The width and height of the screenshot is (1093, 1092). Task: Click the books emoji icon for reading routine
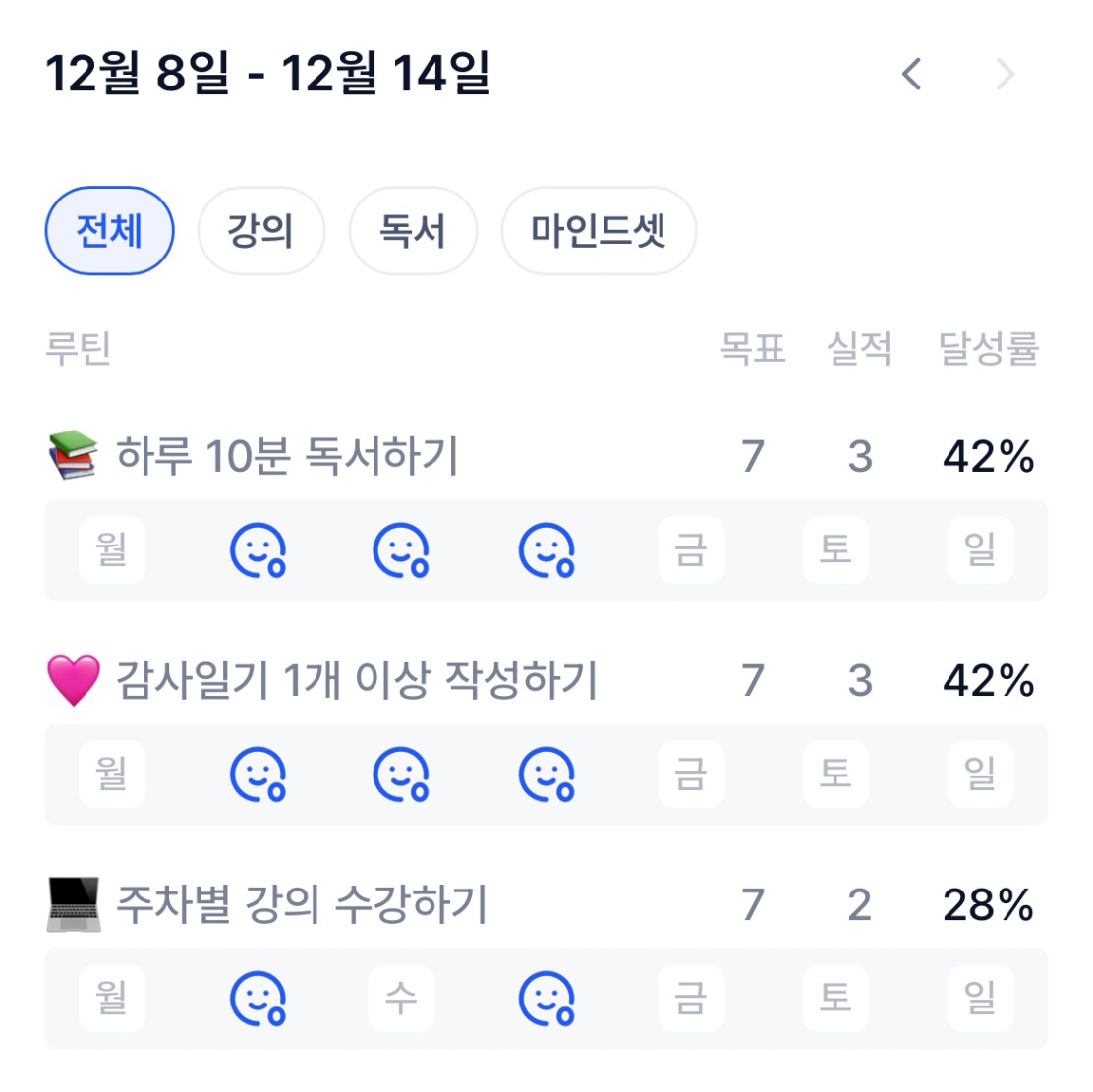pyautogui.click(x=73, y=456)
